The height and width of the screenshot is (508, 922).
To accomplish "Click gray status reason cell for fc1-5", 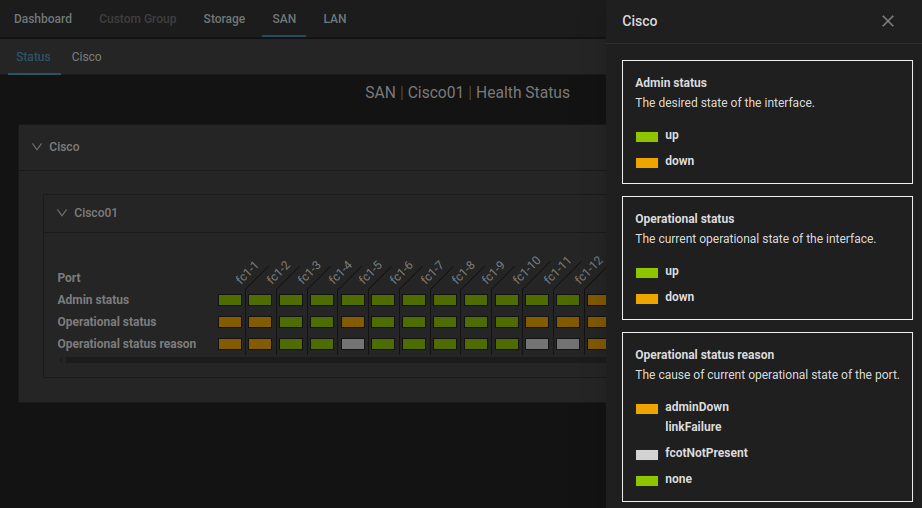I will [352, 344].
